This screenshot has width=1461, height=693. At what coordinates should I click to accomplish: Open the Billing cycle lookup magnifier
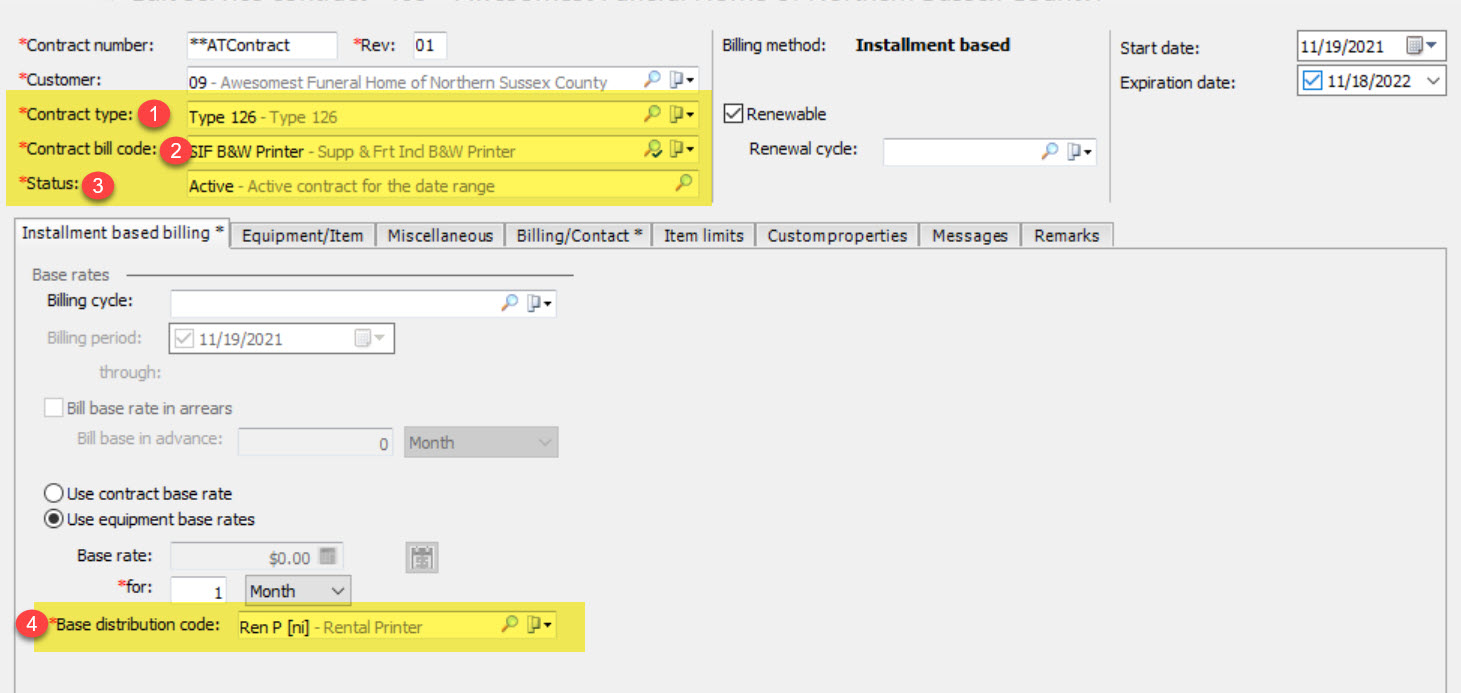click(510, 301)
